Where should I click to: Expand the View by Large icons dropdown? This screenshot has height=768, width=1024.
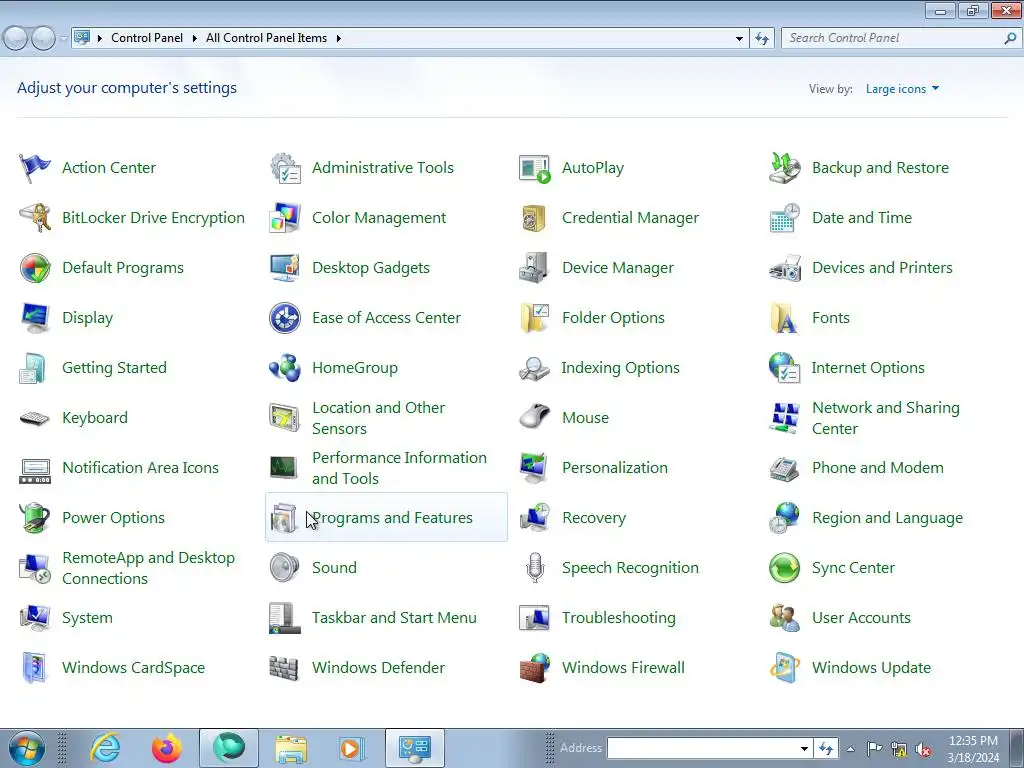903,89
